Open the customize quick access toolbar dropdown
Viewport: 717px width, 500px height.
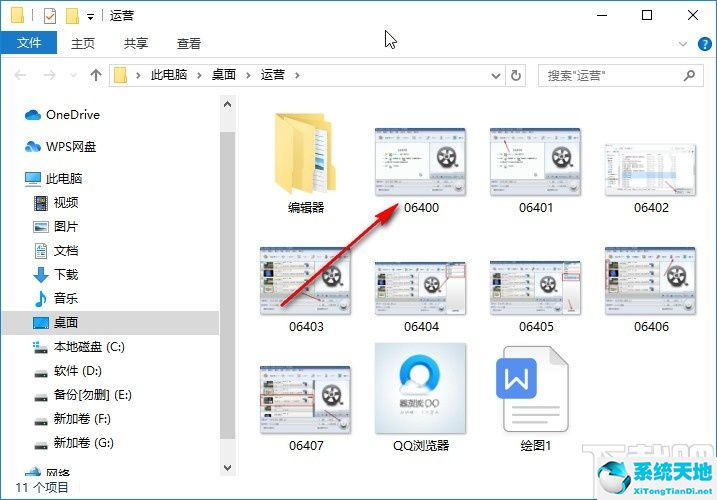click(91, 17)
